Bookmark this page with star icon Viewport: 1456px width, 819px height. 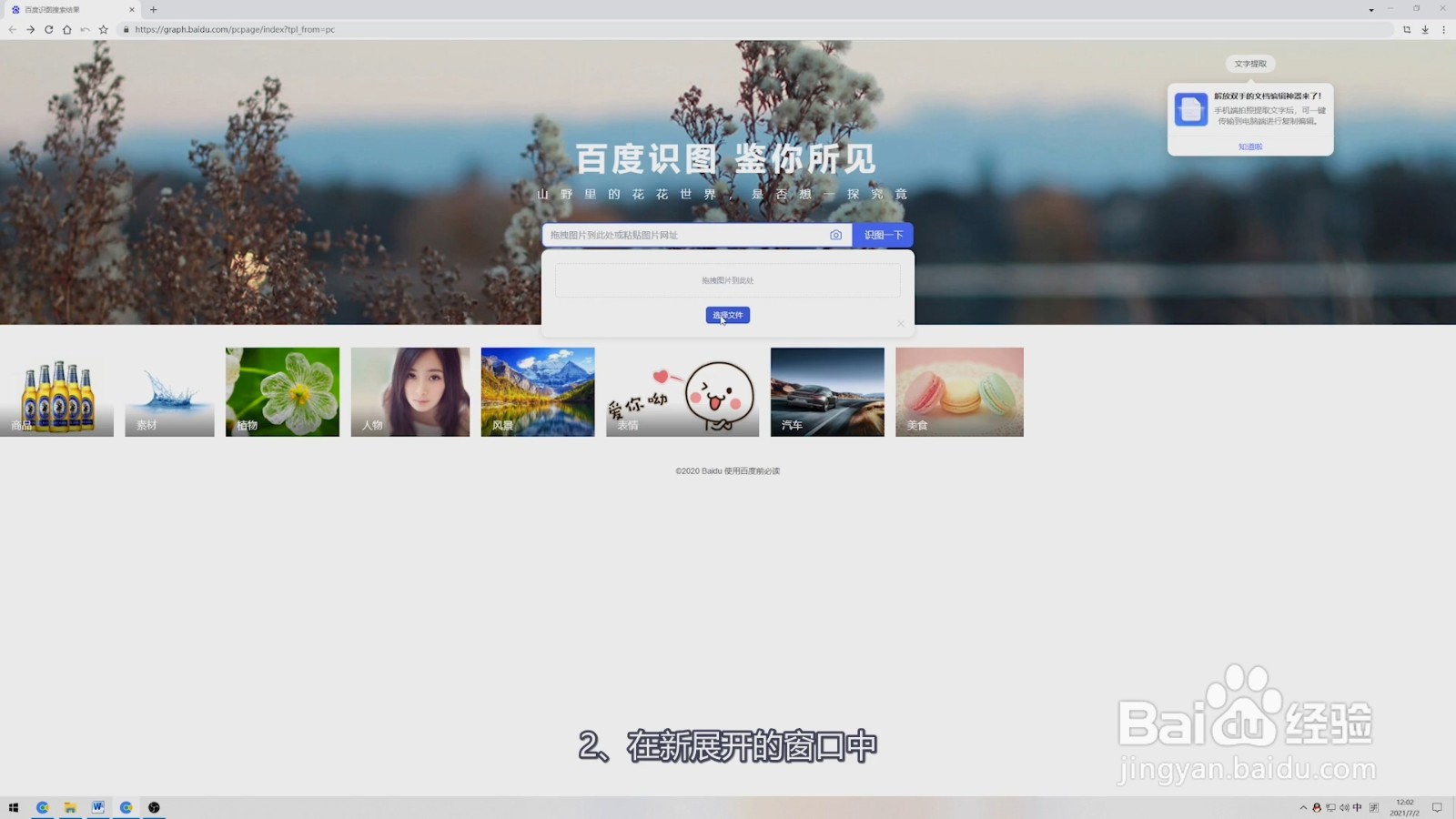[104, 29]
